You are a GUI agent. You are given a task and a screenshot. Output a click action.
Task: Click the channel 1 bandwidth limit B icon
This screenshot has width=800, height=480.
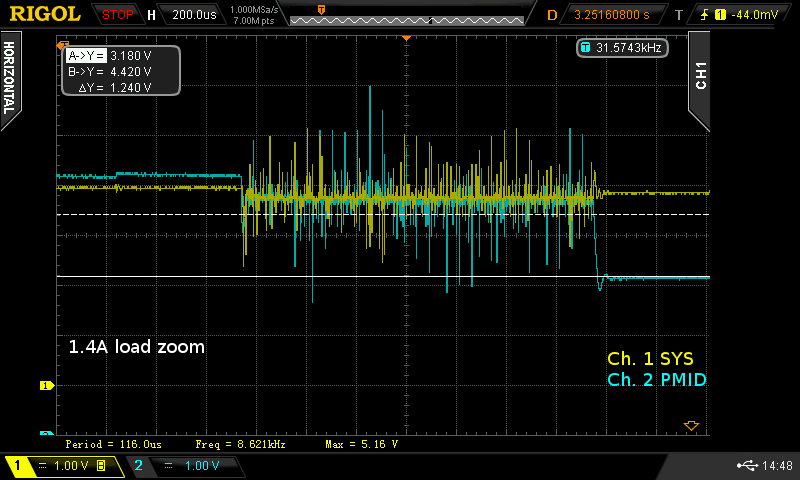pos(101,466)
